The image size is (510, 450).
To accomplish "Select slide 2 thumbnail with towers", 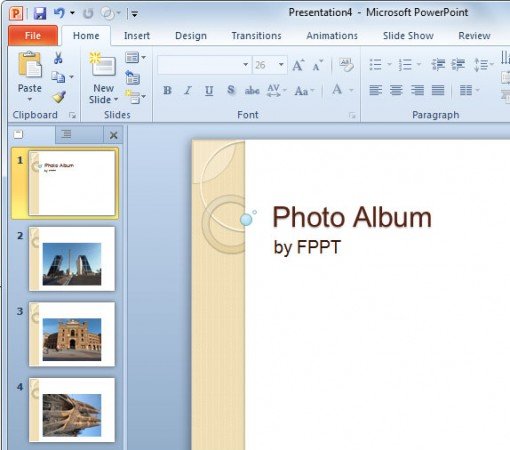I will pyautogui.click(x=72, y=259).
